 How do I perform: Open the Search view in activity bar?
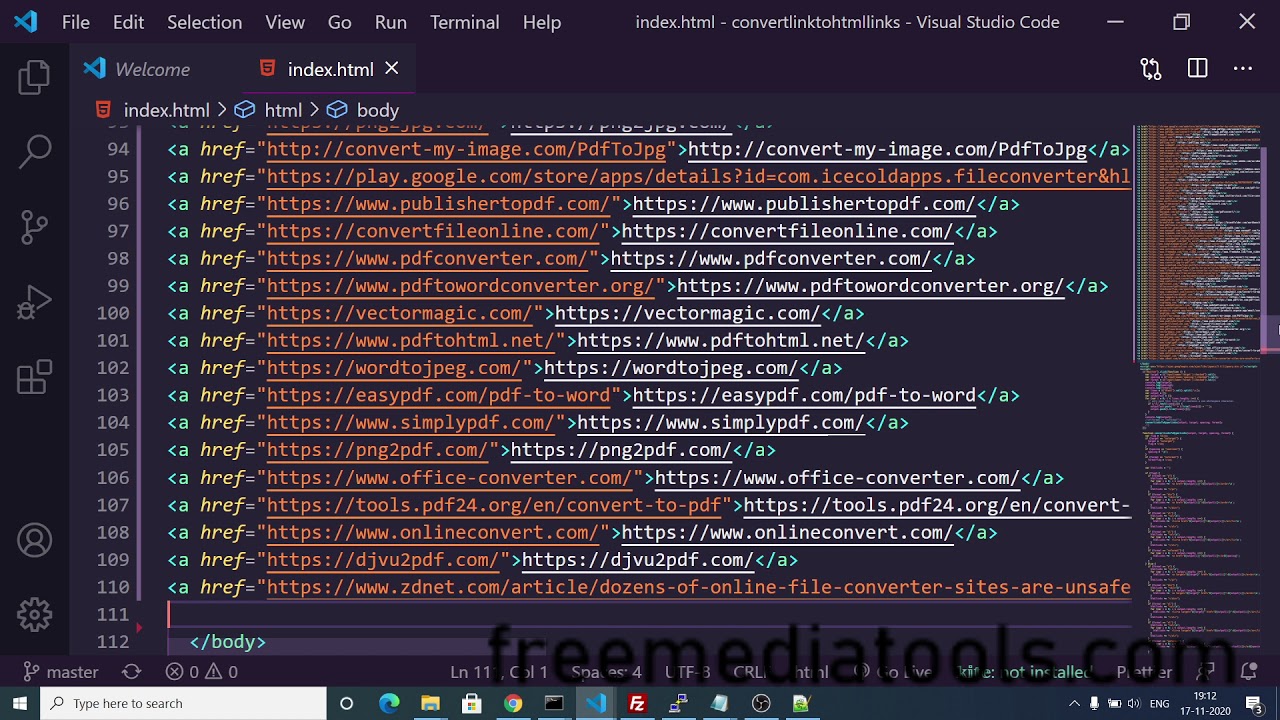[34, 151]
